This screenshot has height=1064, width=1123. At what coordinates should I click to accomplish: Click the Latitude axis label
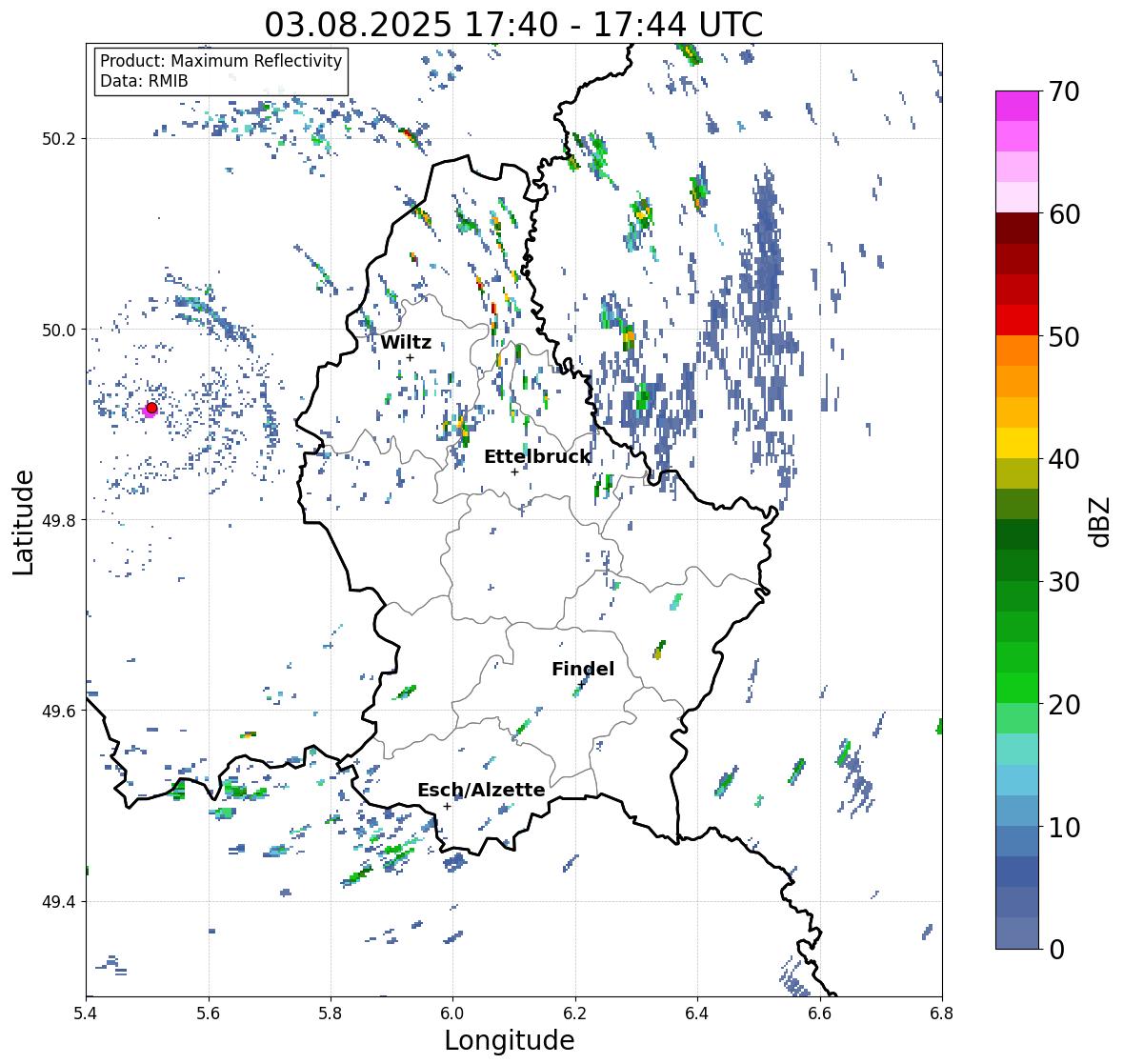23,522
